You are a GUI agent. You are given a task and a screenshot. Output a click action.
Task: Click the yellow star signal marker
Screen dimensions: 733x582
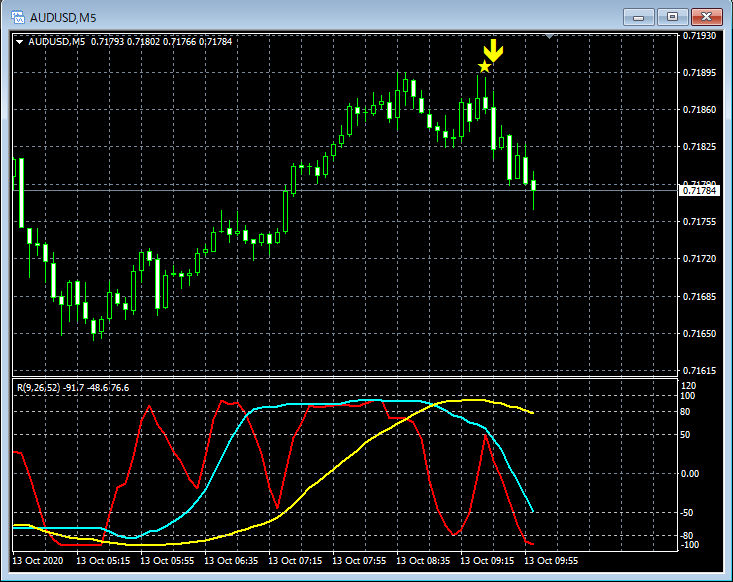coord(485,66)
